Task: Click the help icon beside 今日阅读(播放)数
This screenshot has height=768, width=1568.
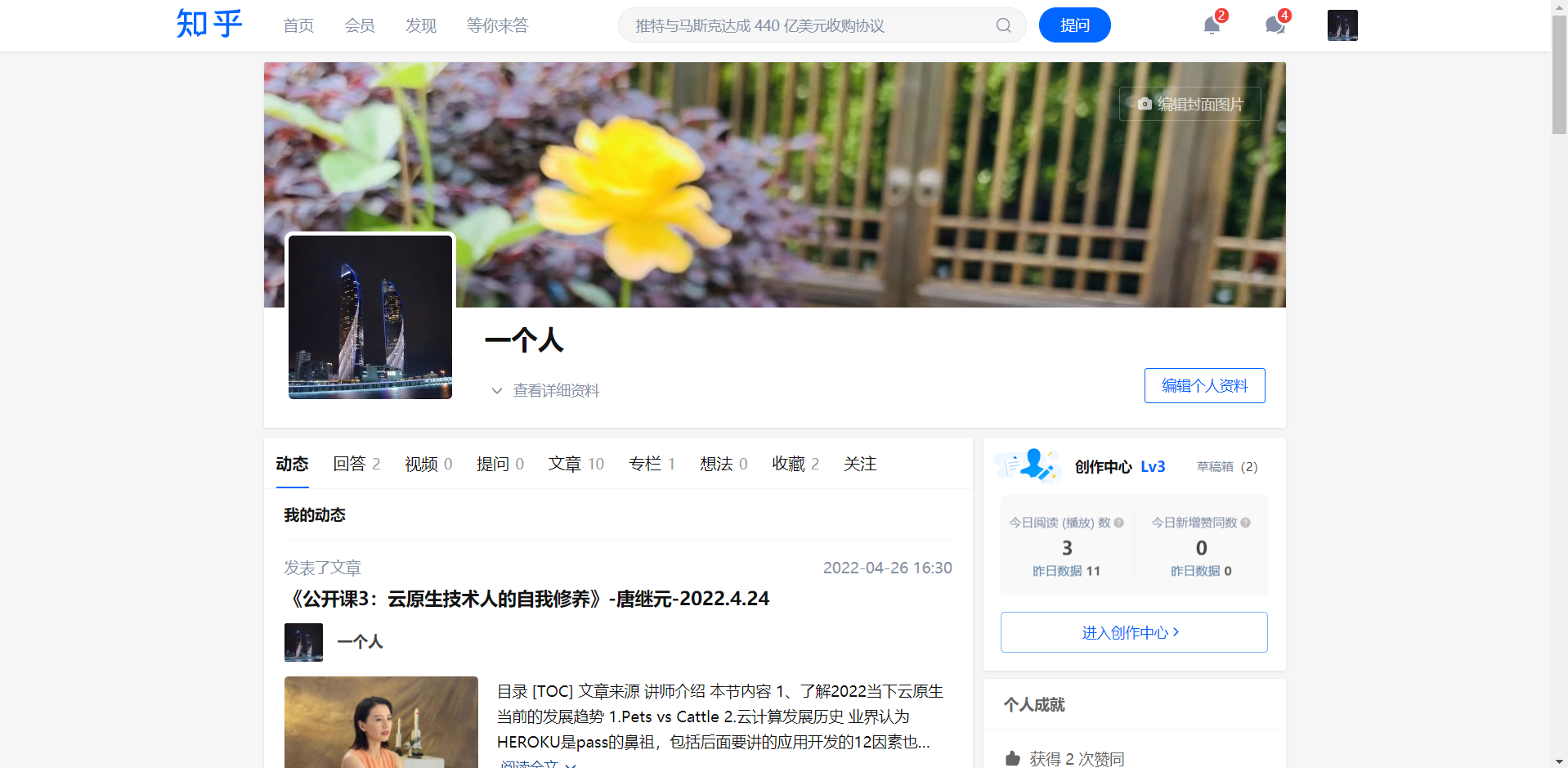Action: (1118, 523)
